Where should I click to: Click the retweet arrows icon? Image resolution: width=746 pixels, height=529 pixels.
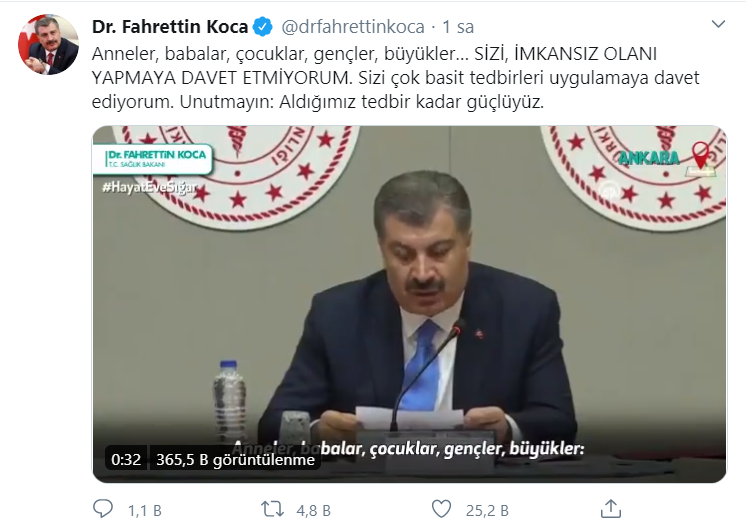click(x=273, y=509)
